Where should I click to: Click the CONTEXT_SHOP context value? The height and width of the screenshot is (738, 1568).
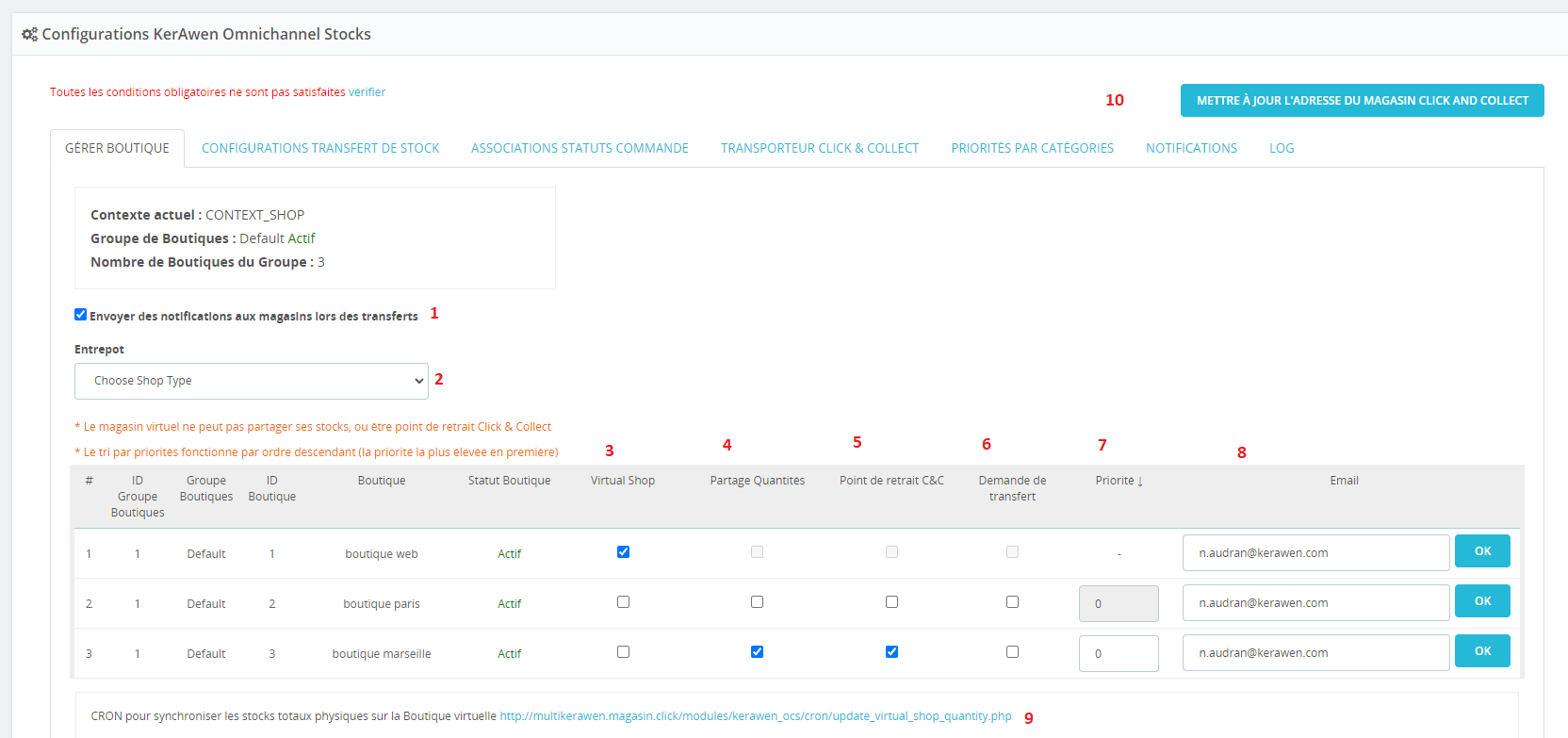(255, 215)
